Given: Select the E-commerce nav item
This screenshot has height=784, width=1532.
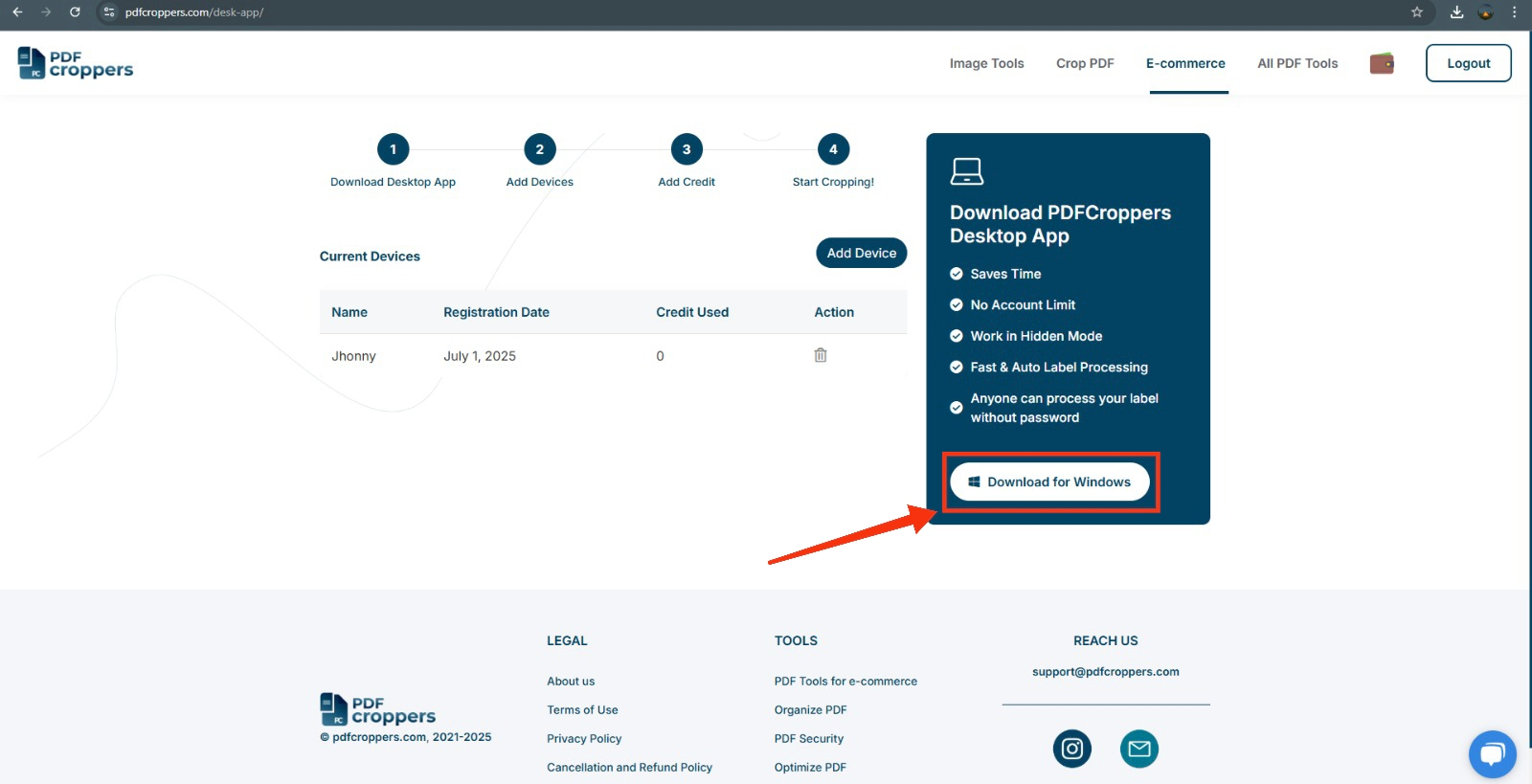Looking at the screenshot, I should click(1185, 63).
